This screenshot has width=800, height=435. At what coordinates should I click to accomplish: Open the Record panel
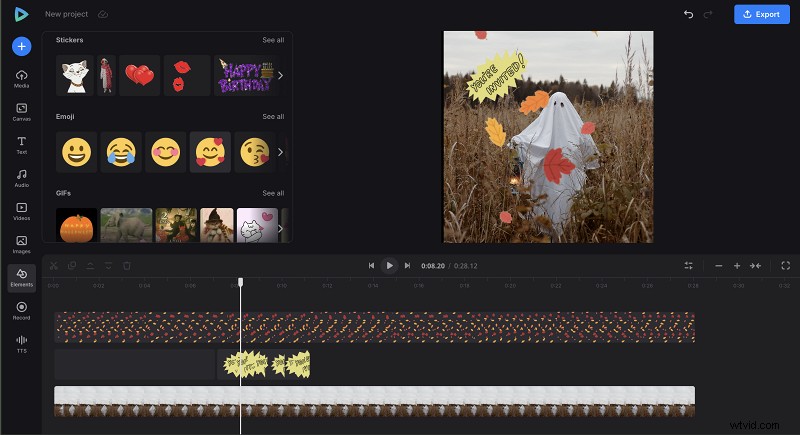point(21,310)
